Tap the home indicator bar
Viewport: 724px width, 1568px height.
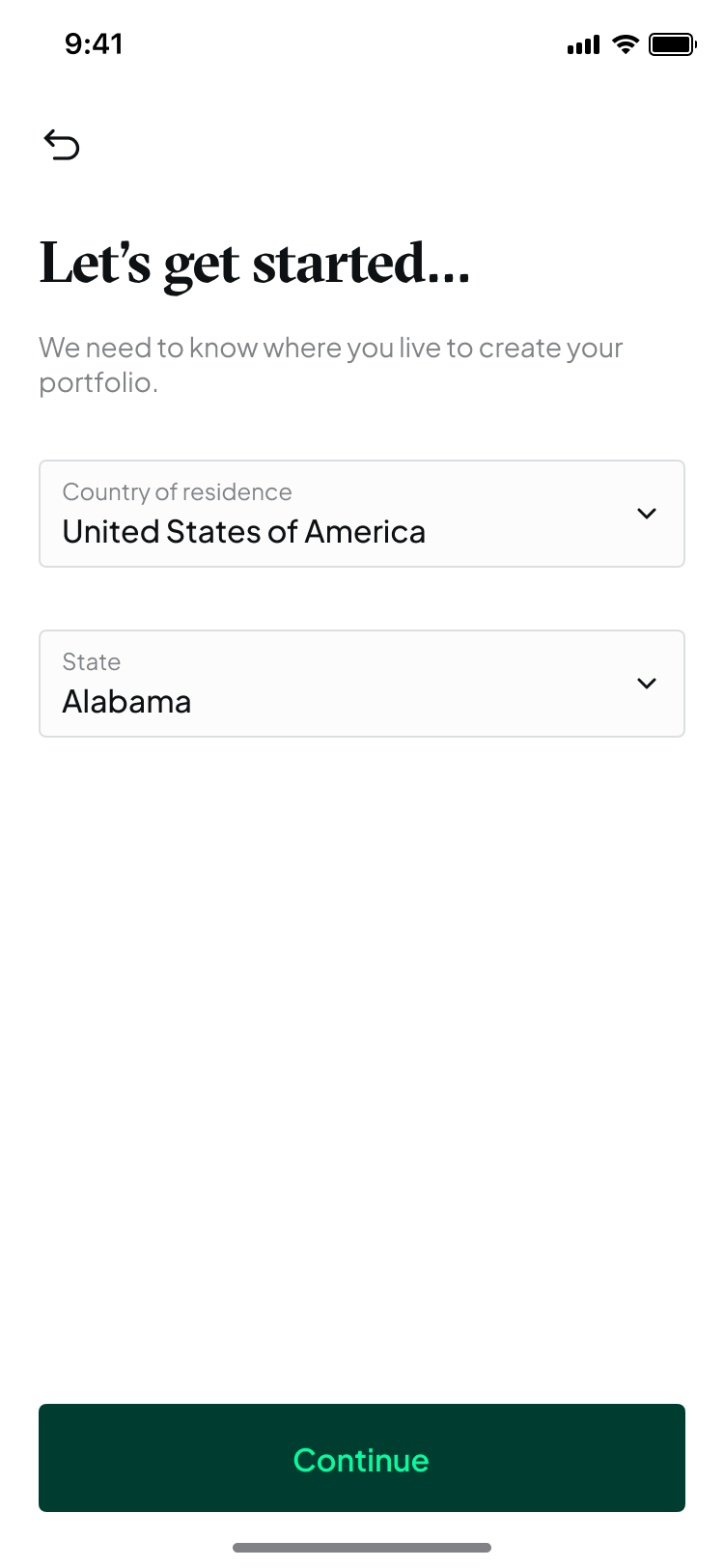[361, 1548]
